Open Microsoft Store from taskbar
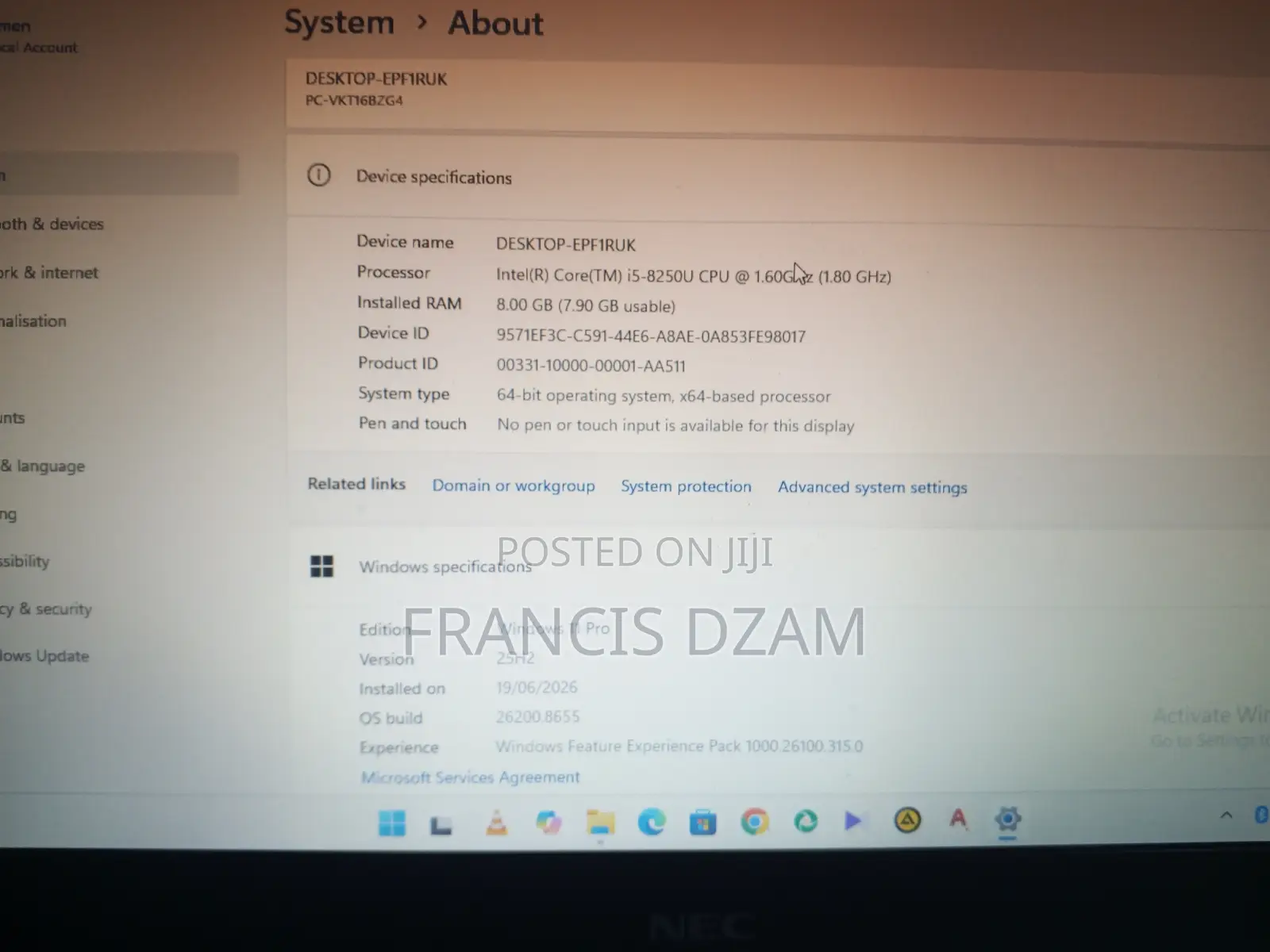 pos(702,823)
